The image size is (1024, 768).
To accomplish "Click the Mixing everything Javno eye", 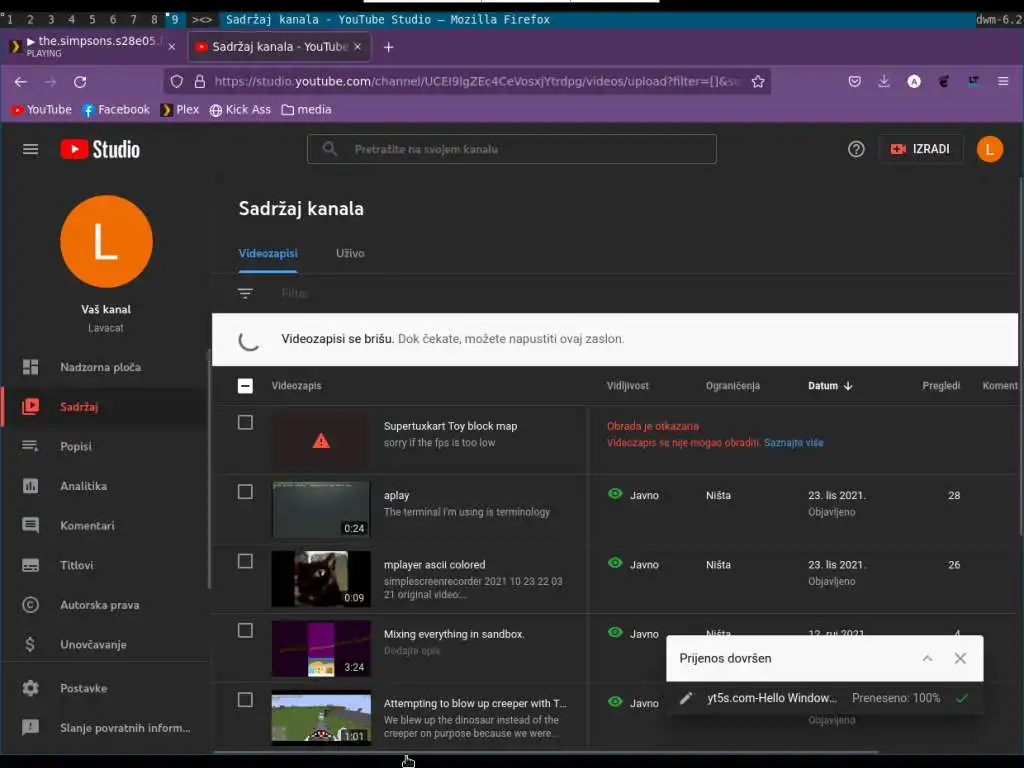I will point(615,632).
